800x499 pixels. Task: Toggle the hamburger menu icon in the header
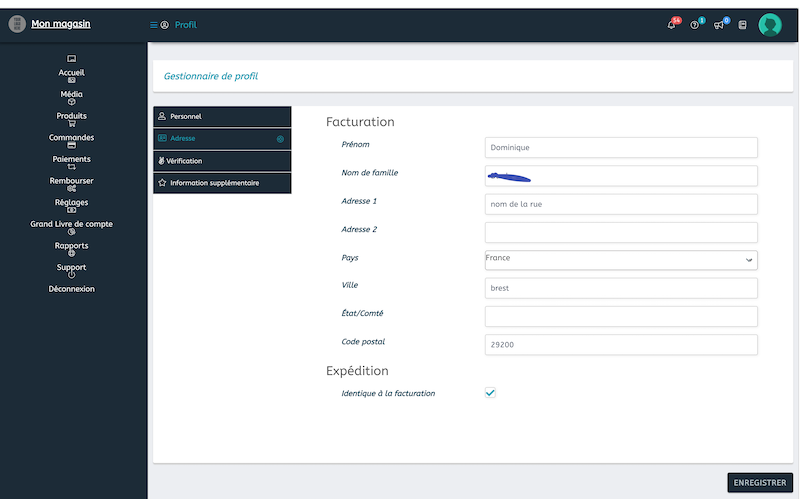pos(153,25)
